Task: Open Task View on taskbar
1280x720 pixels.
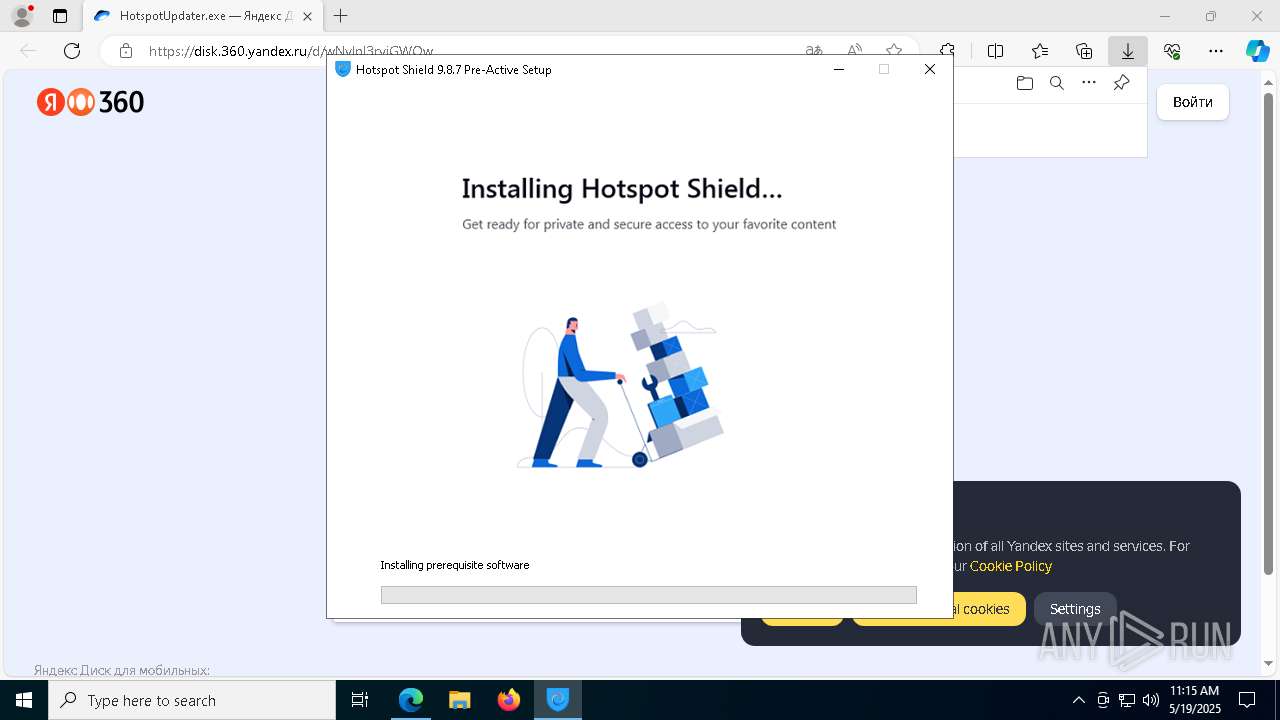Action: [361, 700]
